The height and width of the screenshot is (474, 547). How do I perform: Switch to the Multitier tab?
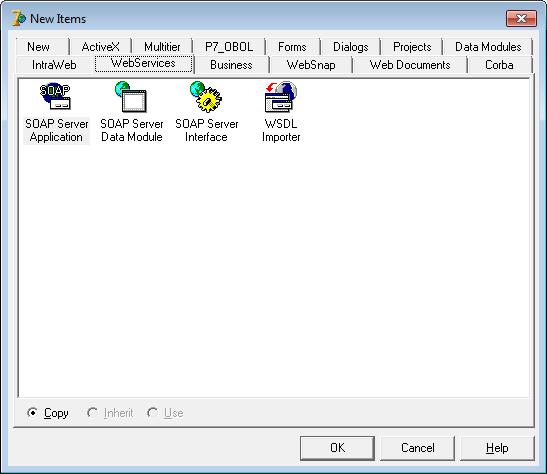coord(162,47)
